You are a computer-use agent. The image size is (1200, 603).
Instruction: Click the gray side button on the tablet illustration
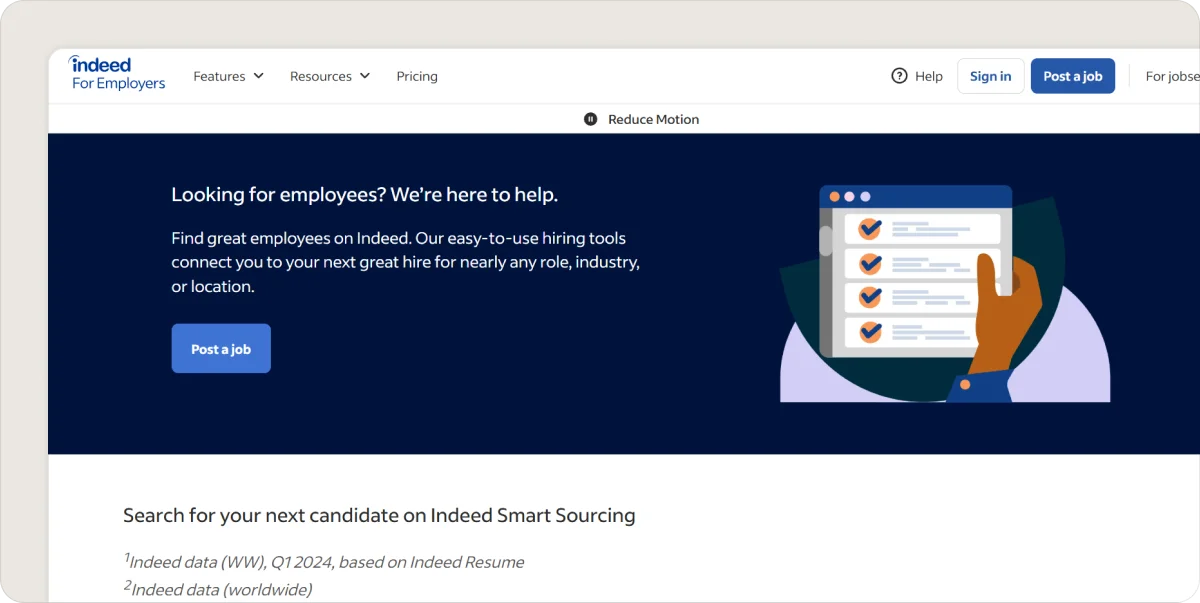pos(824,240)
